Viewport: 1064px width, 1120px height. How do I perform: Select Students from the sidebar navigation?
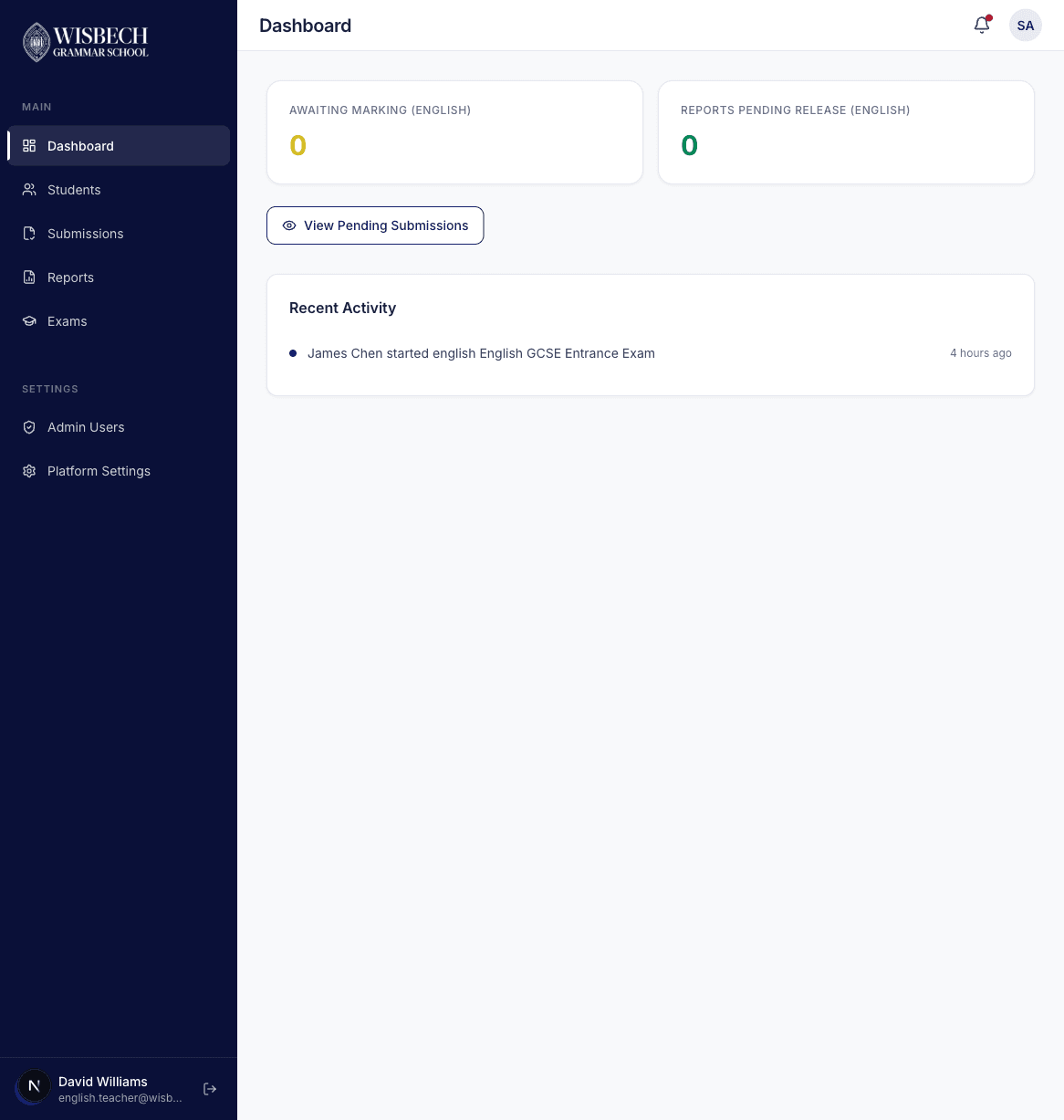click(x=74, y=189)
